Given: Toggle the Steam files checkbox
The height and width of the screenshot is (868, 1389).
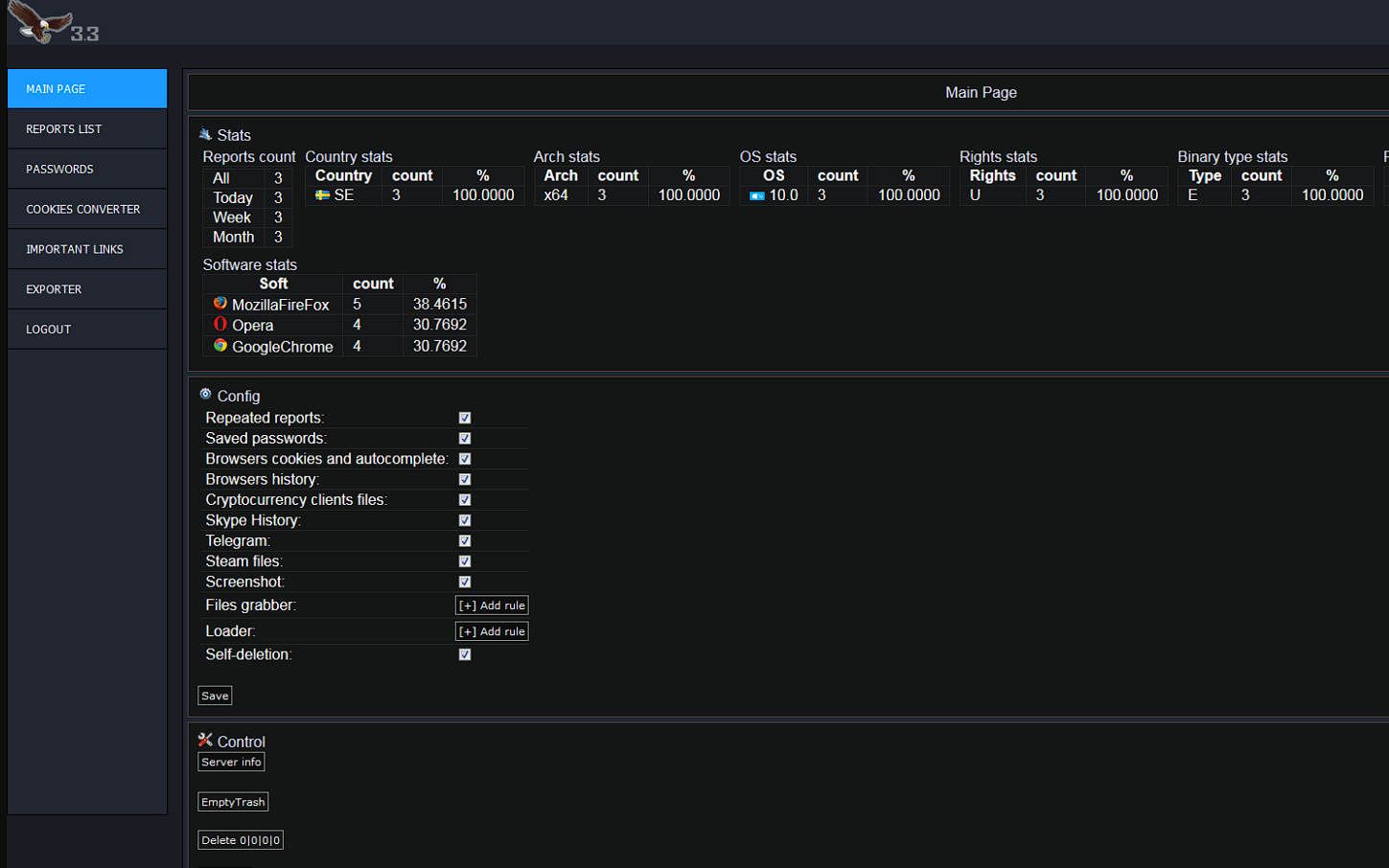Looking at the screenshot, I should click(x=465, y=561).
